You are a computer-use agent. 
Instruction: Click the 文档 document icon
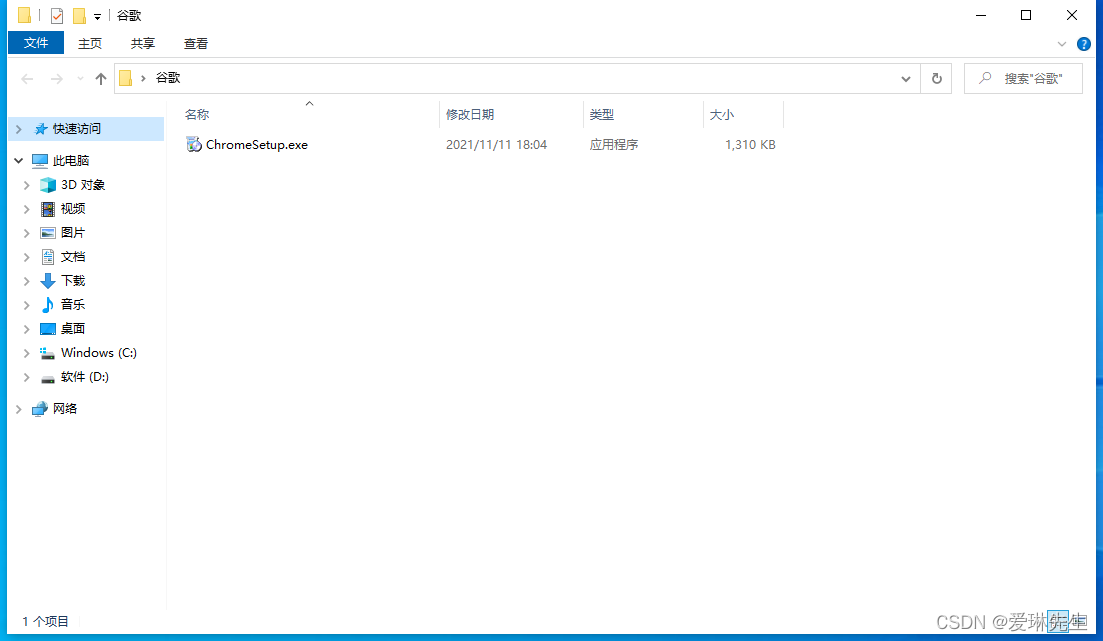48,257
